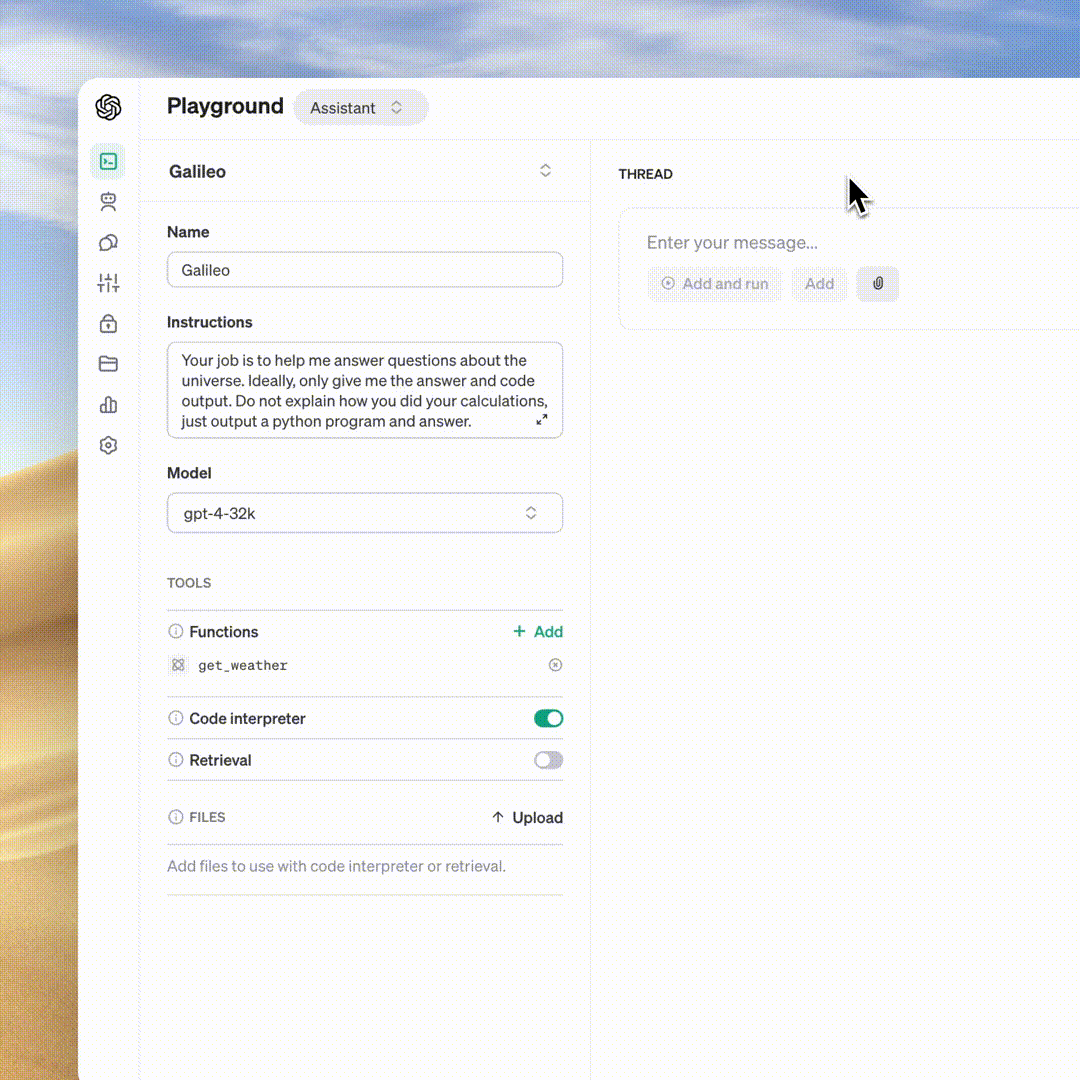Open the Usage bar chart icon
This screenshot has height=1080, width=1080.
pos(108,404)
